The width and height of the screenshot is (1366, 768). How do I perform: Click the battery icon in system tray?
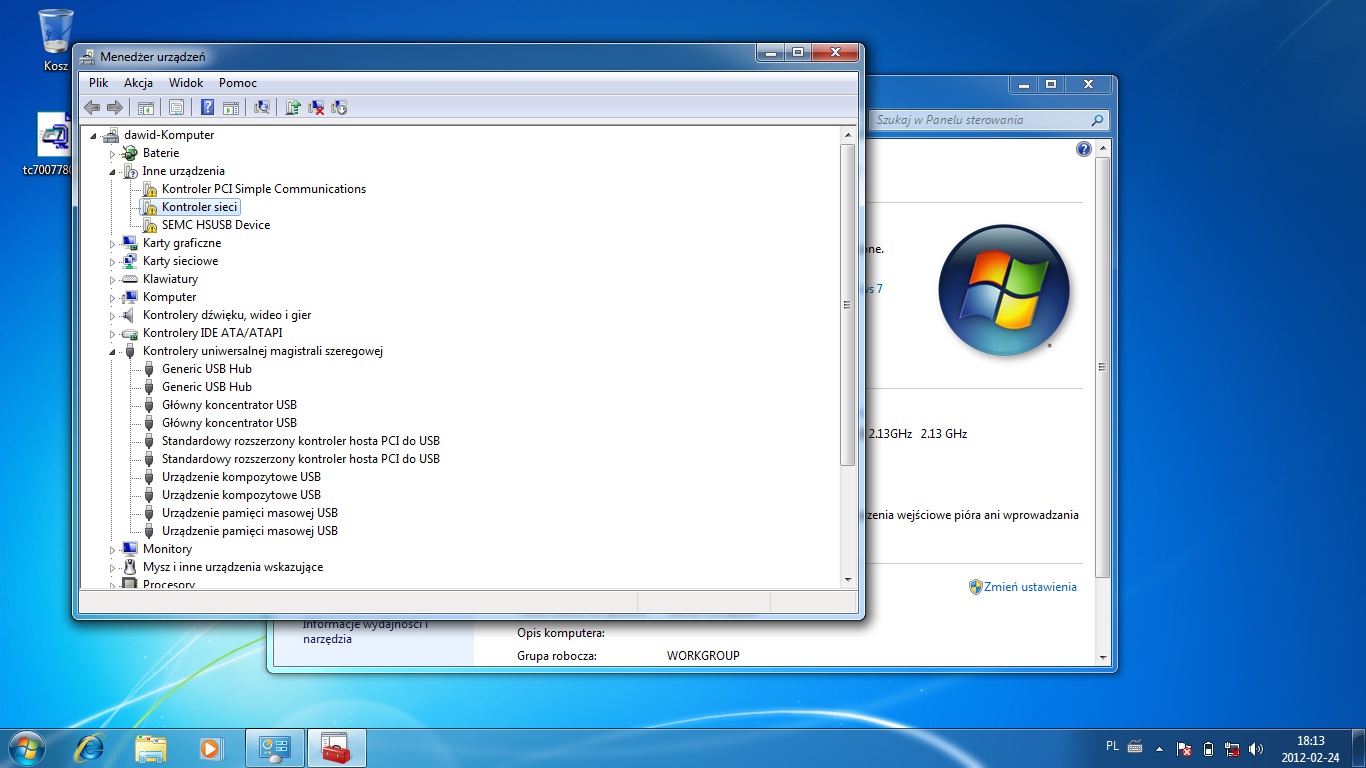(x=1208, y=748)
